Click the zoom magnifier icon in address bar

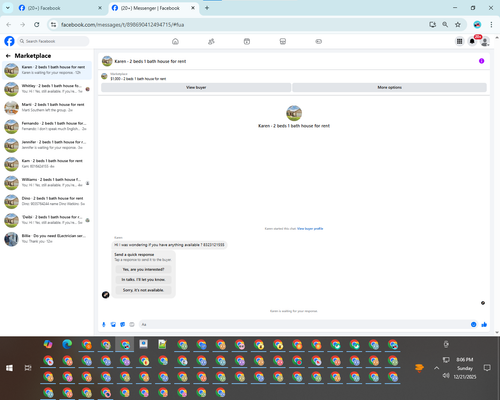pos(445,25)
